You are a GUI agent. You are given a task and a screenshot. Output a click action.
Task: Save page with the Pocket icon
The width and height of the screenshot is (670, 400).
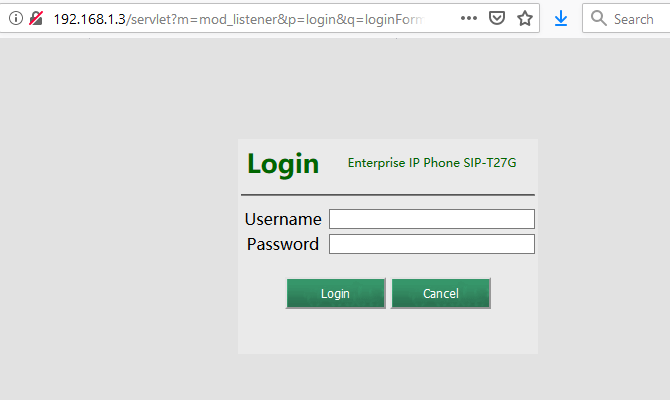click(x=497, y=18)
